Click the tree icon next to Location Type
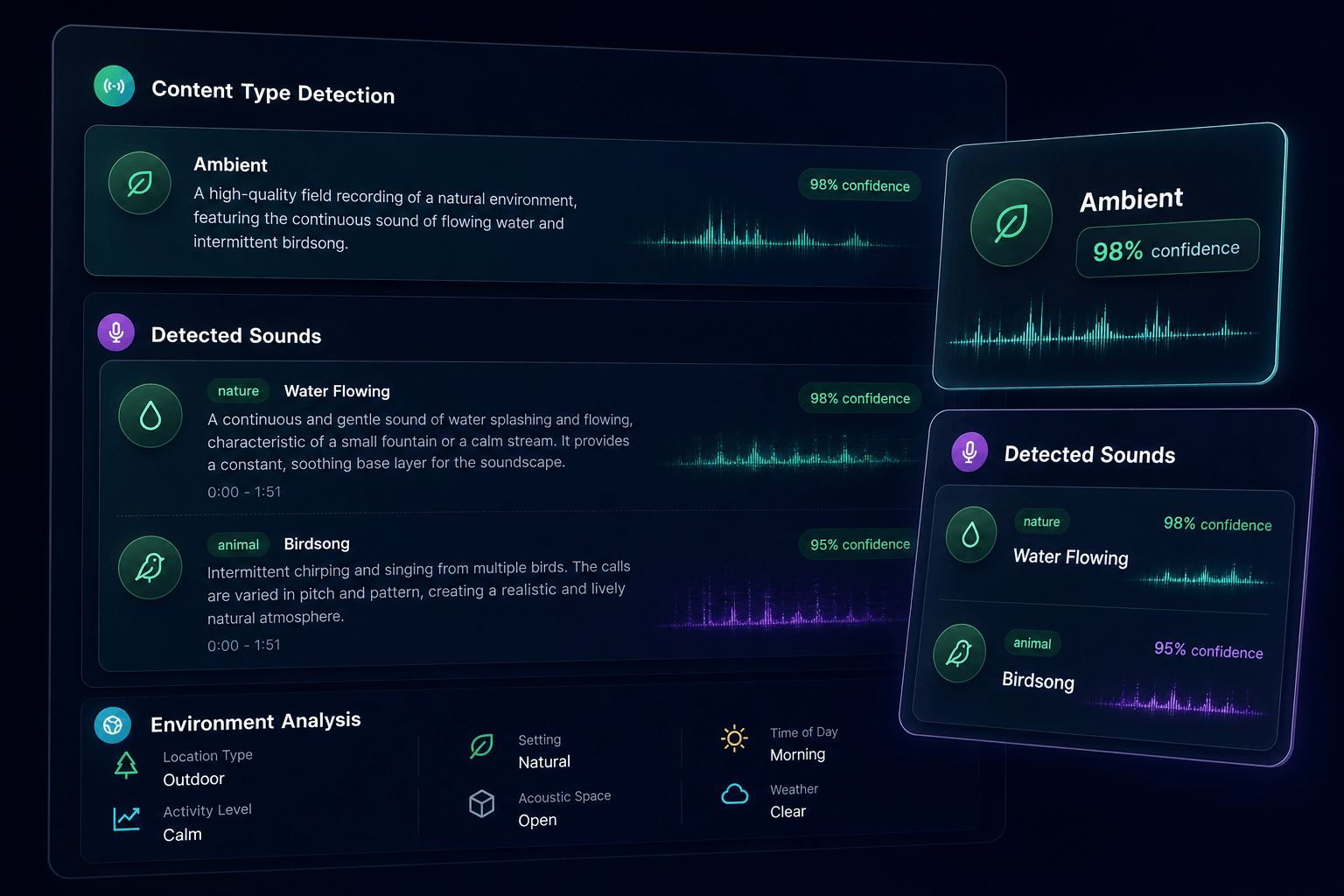Screen dimensions: 1344x896 tap(127, 765)
